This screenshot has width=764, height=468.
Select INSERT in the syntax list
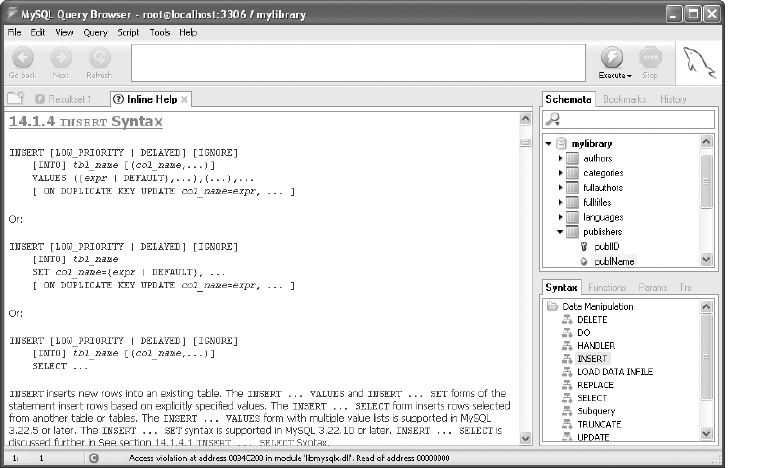(x=592, y=359)
